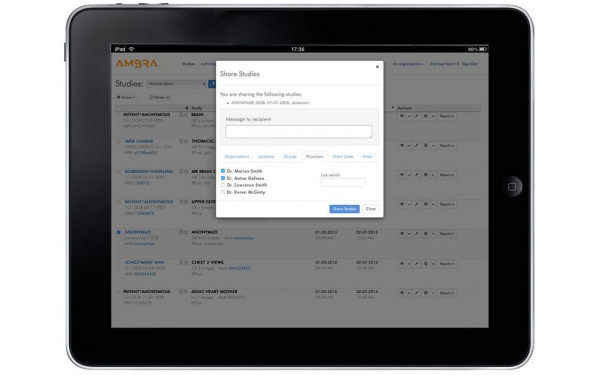Click the globe share icon for ADULT HEART MOTHER row
This screenshot has height=375, width=600.
coord(426,293)
